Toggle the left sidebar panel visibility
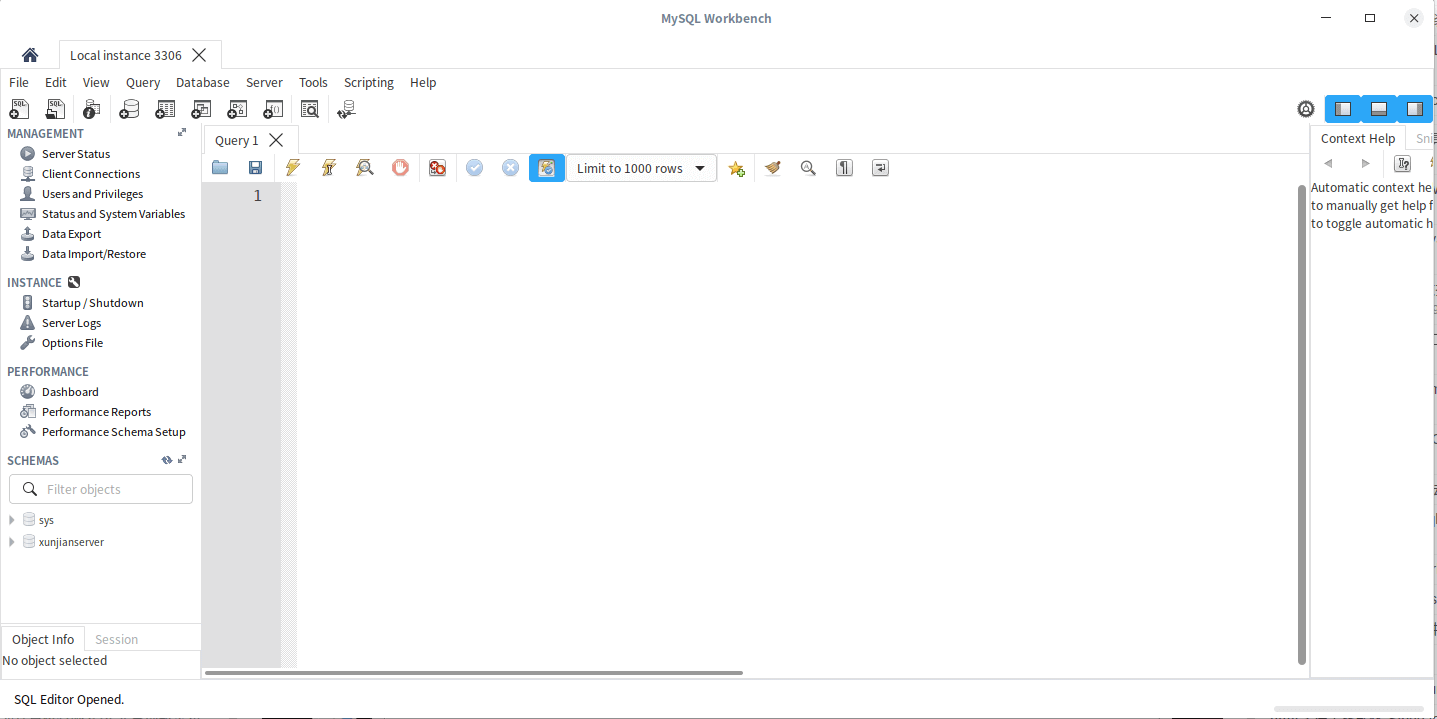 pos(1343,109)
